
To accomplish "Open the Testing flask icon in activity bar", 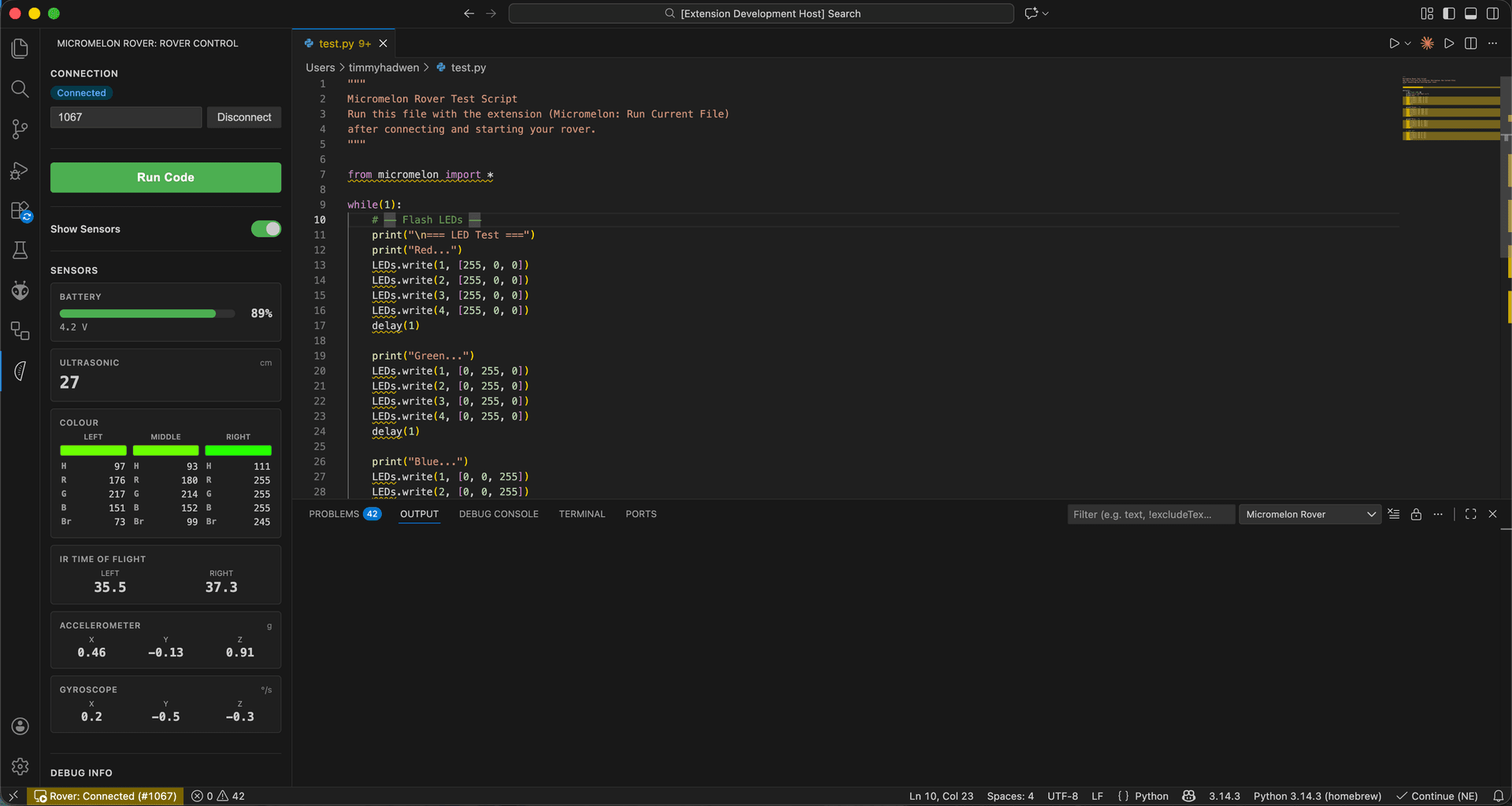I will tap(20, 250).
